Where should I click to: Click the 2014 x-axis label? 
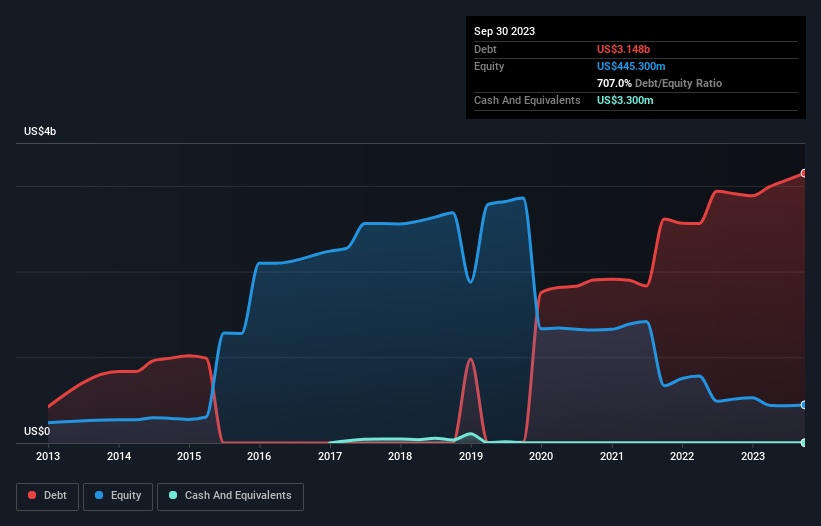(x=119, y=456)
